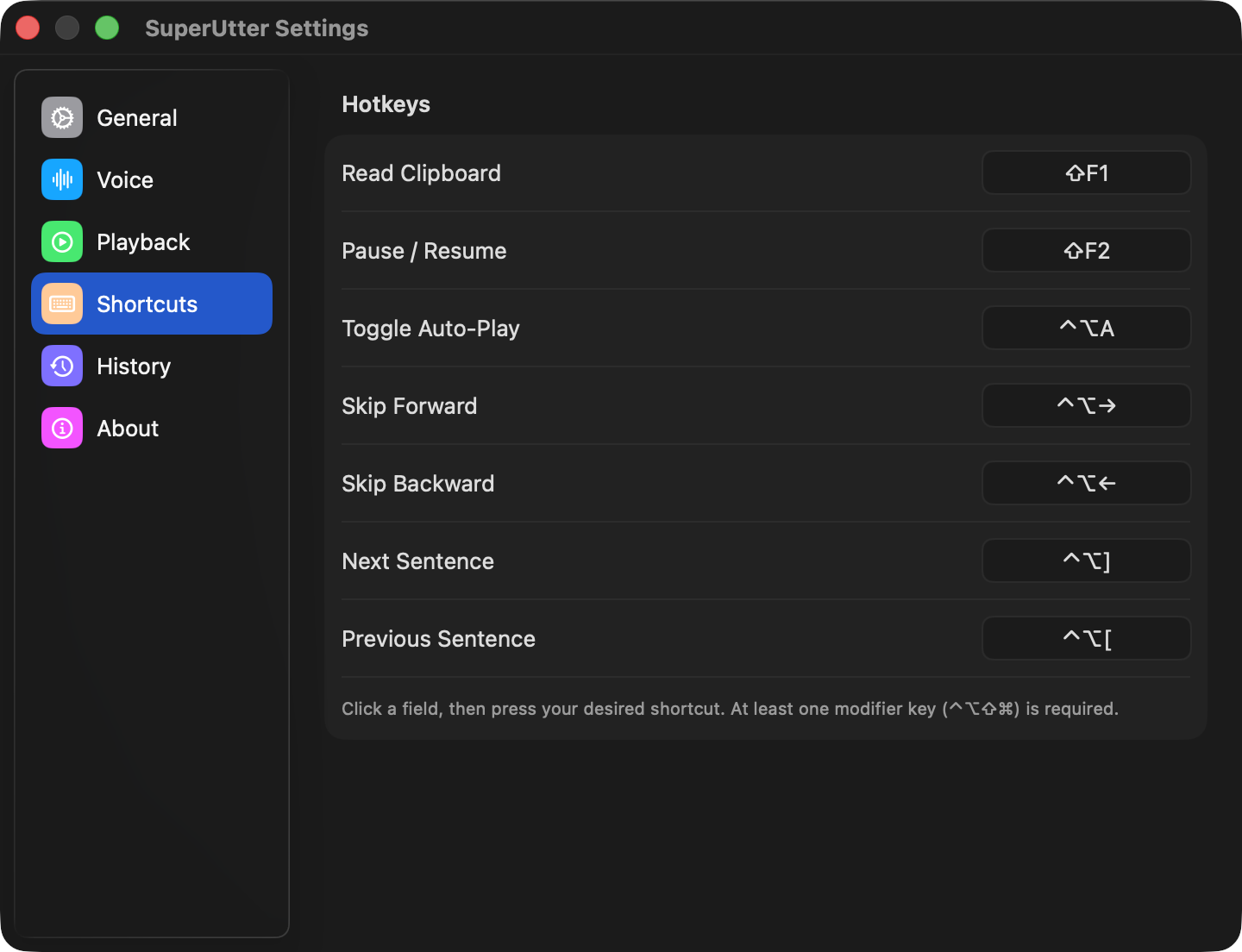Viewport: 1242px width, 952px height.
Task: Click the Skip Forward label
Action: 409,406
